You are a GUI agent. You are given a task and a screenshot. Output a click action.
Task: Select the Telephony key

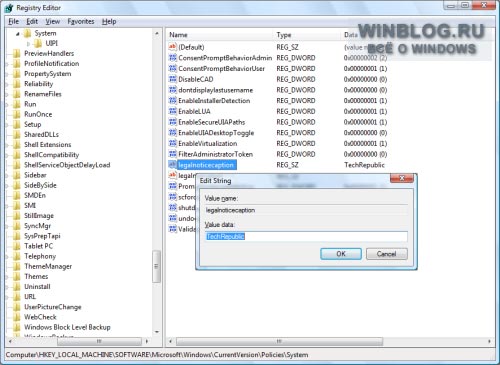tap(40, 256)
